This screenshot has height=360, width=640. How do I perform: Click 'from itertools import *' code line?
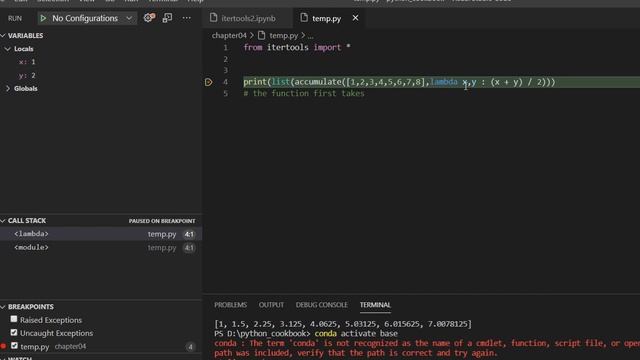[297, 48]
